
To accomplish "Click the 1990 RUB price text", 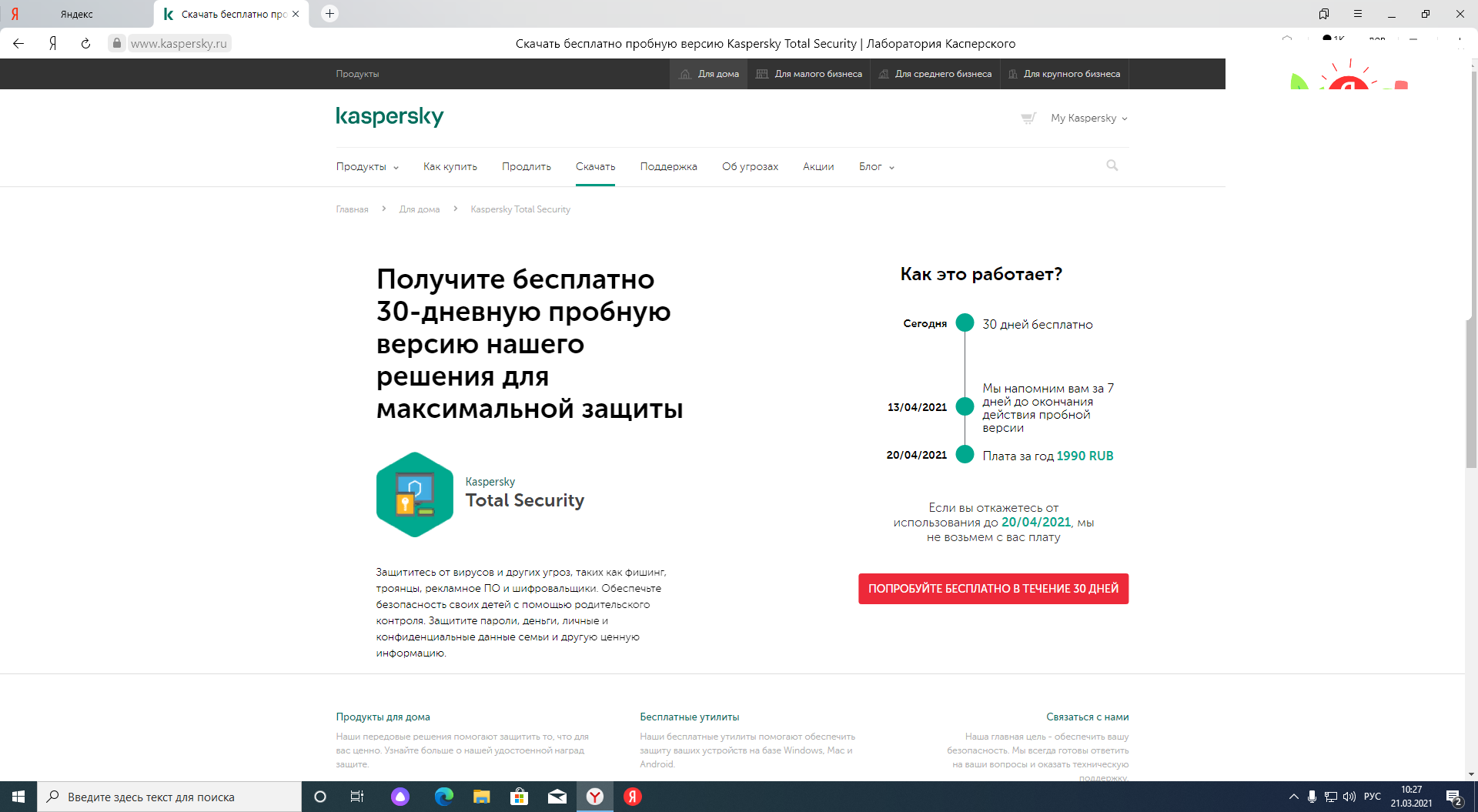I will (1085, 456).
